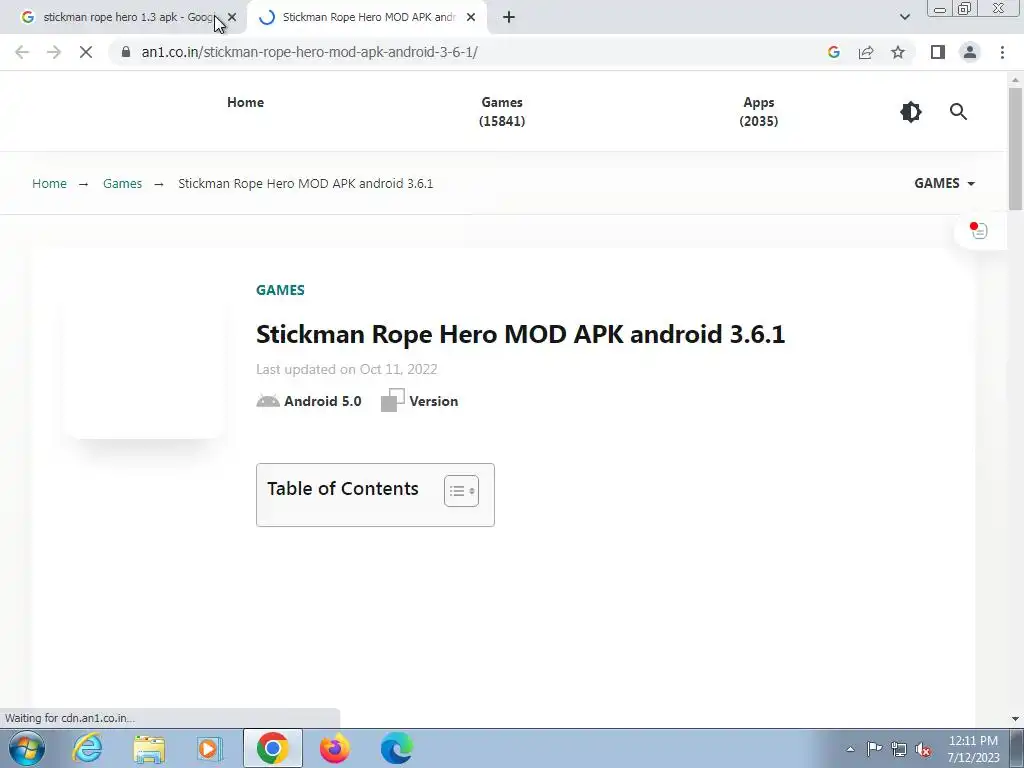
Task: Click Version label next to copy icon
Action: pyautogui.click(x=434, y=401)
